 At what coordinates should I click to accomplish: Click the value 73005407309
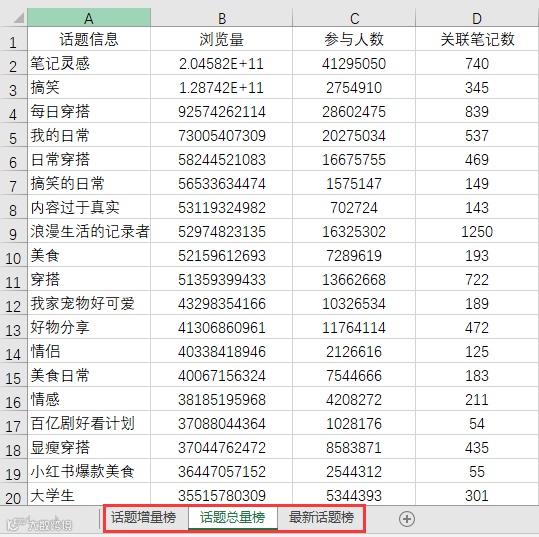(222, 135)
